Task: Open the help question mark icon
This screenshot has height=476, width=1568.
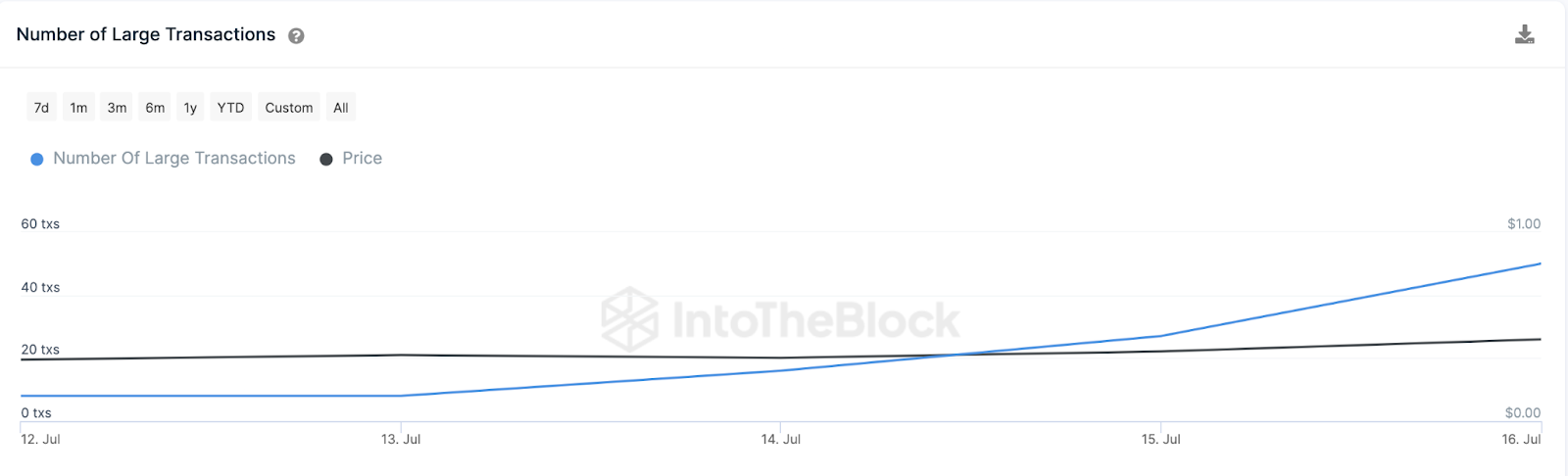Action: tap(296, 36)
